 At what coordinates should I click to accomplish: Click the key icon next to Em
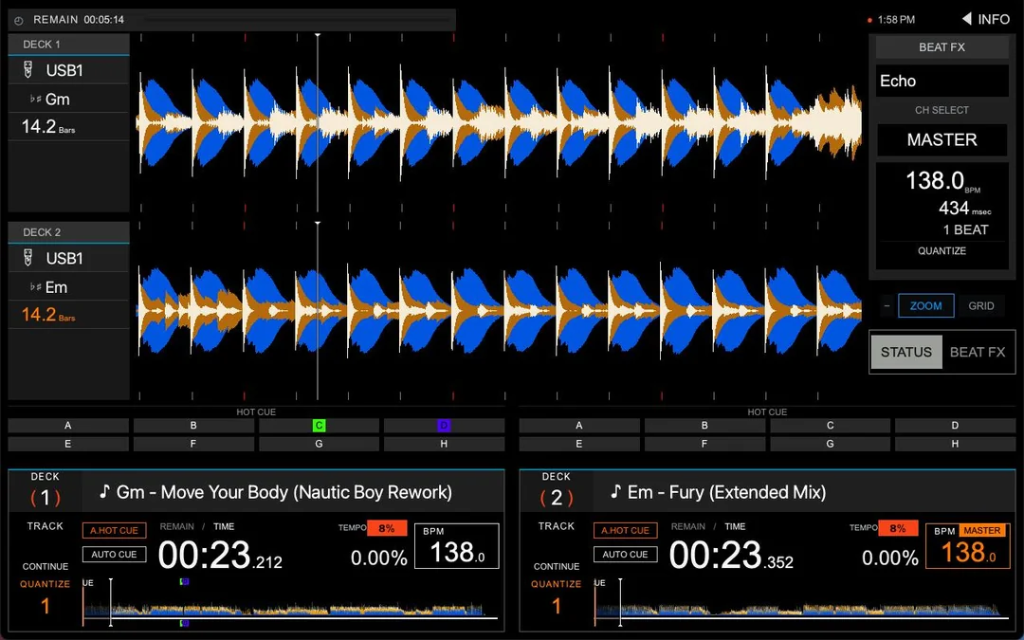tap(36, 287)
